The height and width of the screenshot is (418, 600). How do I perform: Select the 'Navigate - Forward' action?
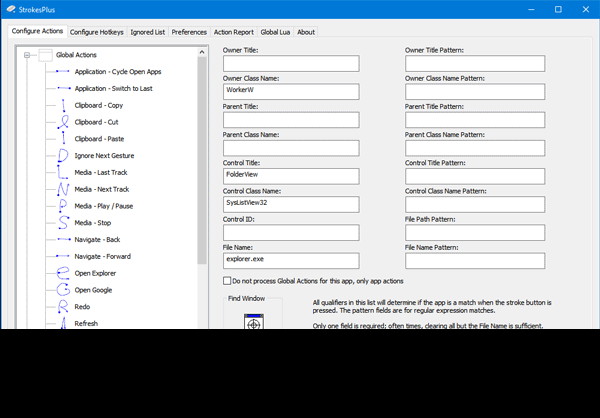[103, 256]
